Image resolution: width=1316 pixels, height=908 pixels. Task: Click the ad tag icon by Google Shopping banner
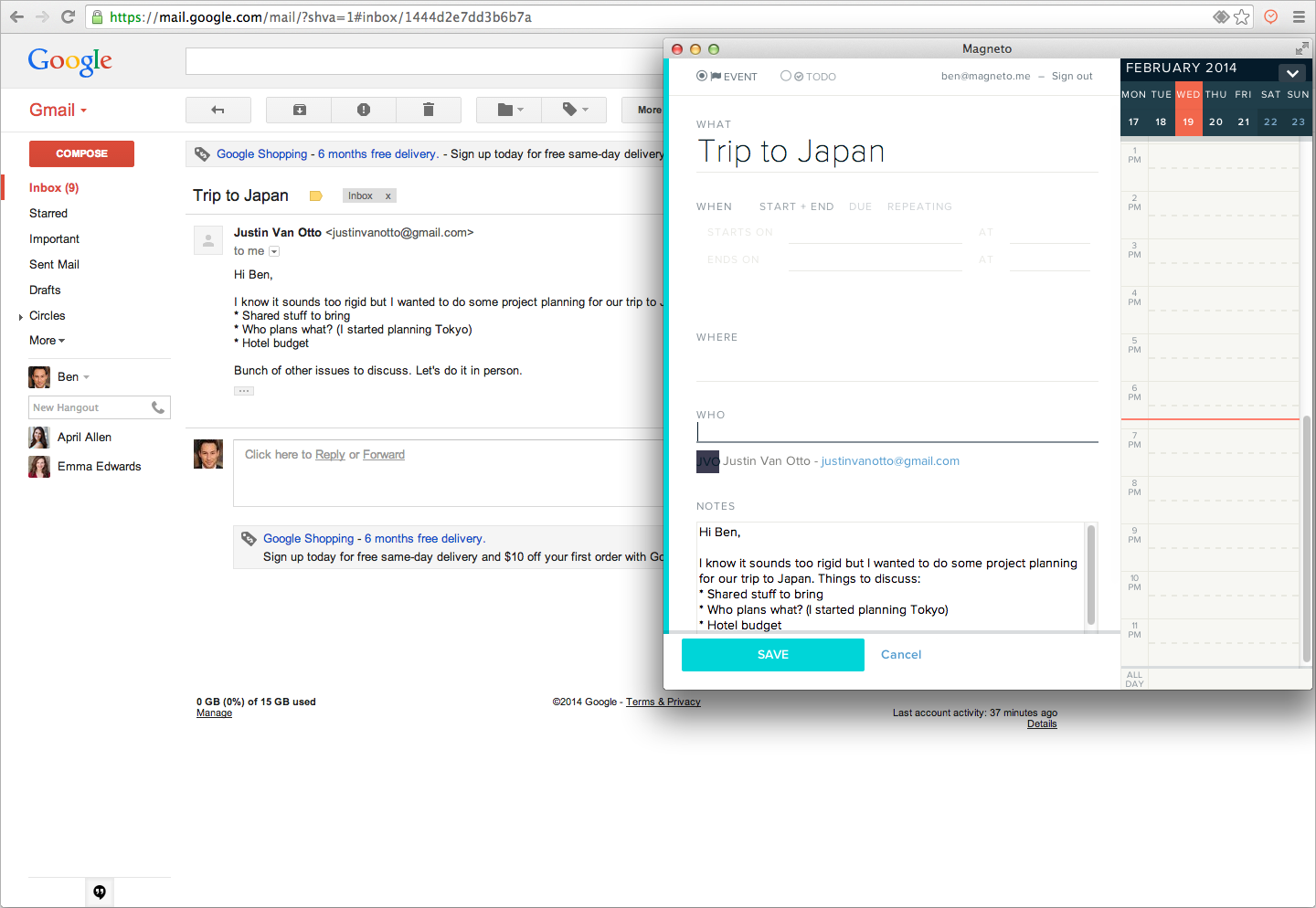(202, 153)
